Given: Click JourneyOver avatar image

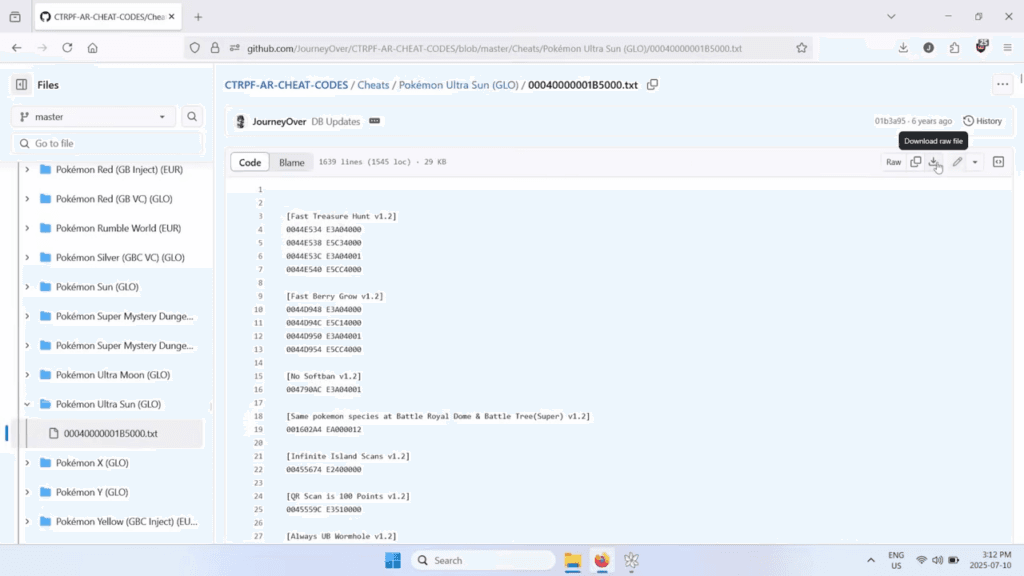Looking at the screenshot, I should tap(240, 121).
